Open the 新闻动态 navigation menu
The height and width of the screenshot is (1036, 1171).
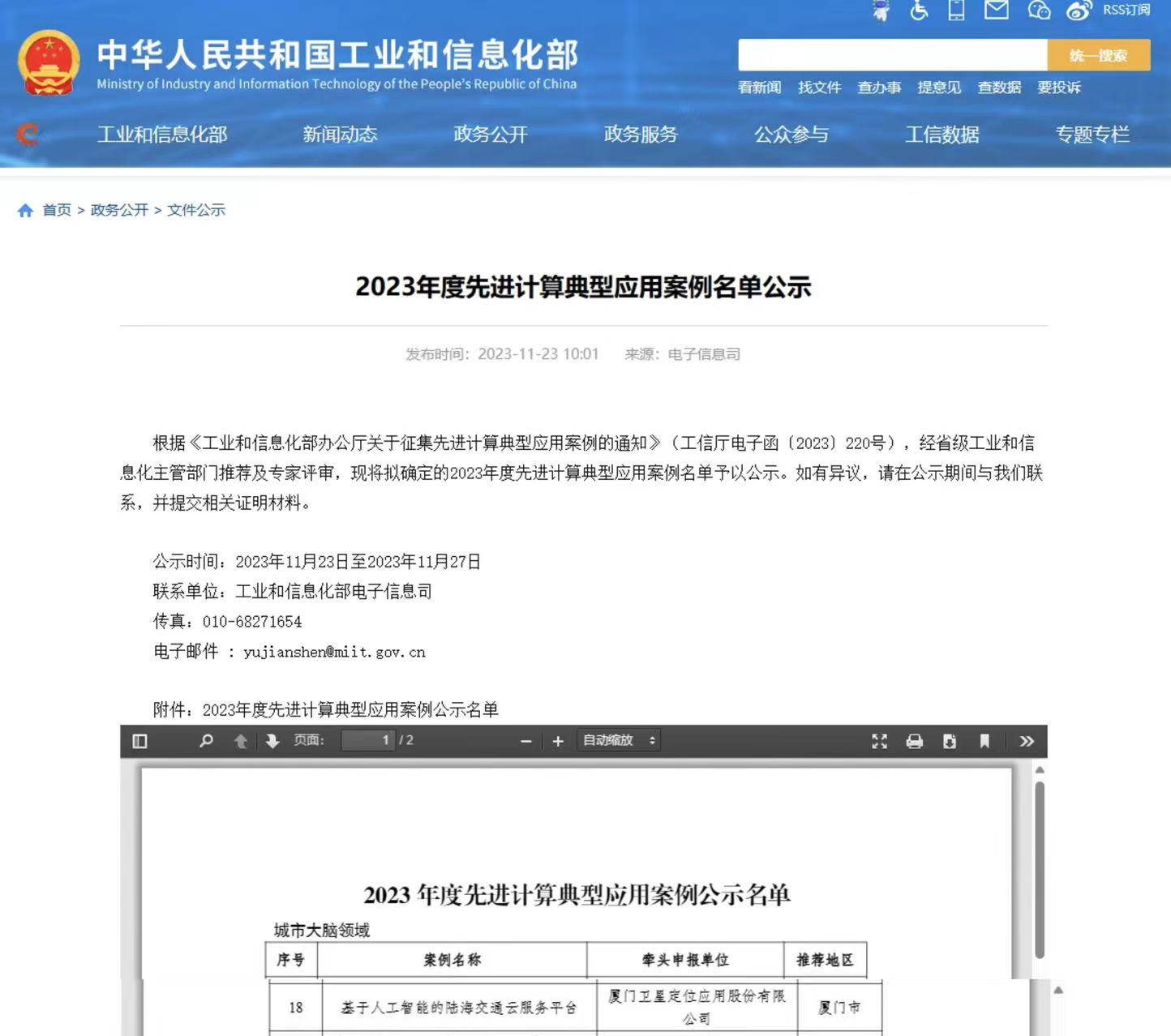click(340, 135)
